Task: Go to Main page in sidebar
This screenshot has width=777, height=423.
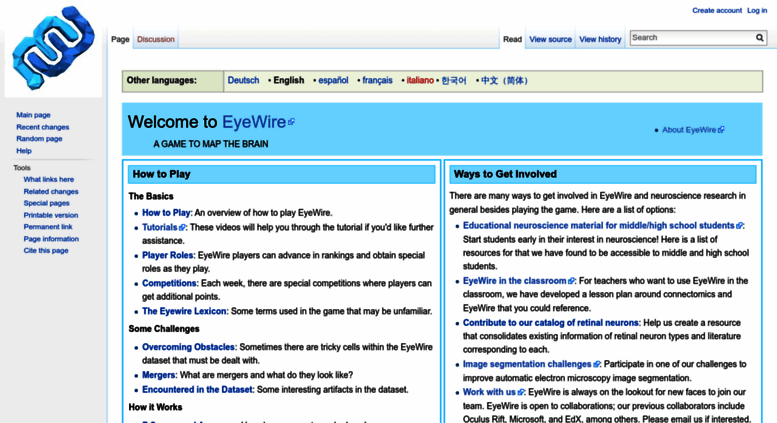Action: (x=33, y=115)
